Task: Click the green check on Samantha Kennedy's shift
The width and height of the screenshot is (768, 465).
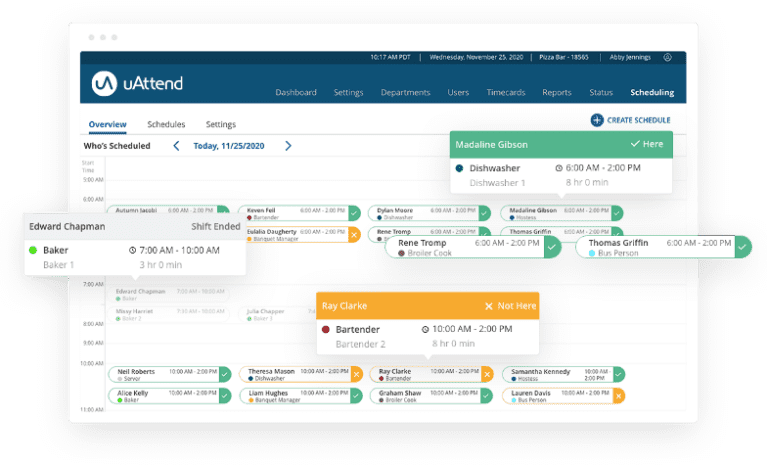Action: click(619, 374)
